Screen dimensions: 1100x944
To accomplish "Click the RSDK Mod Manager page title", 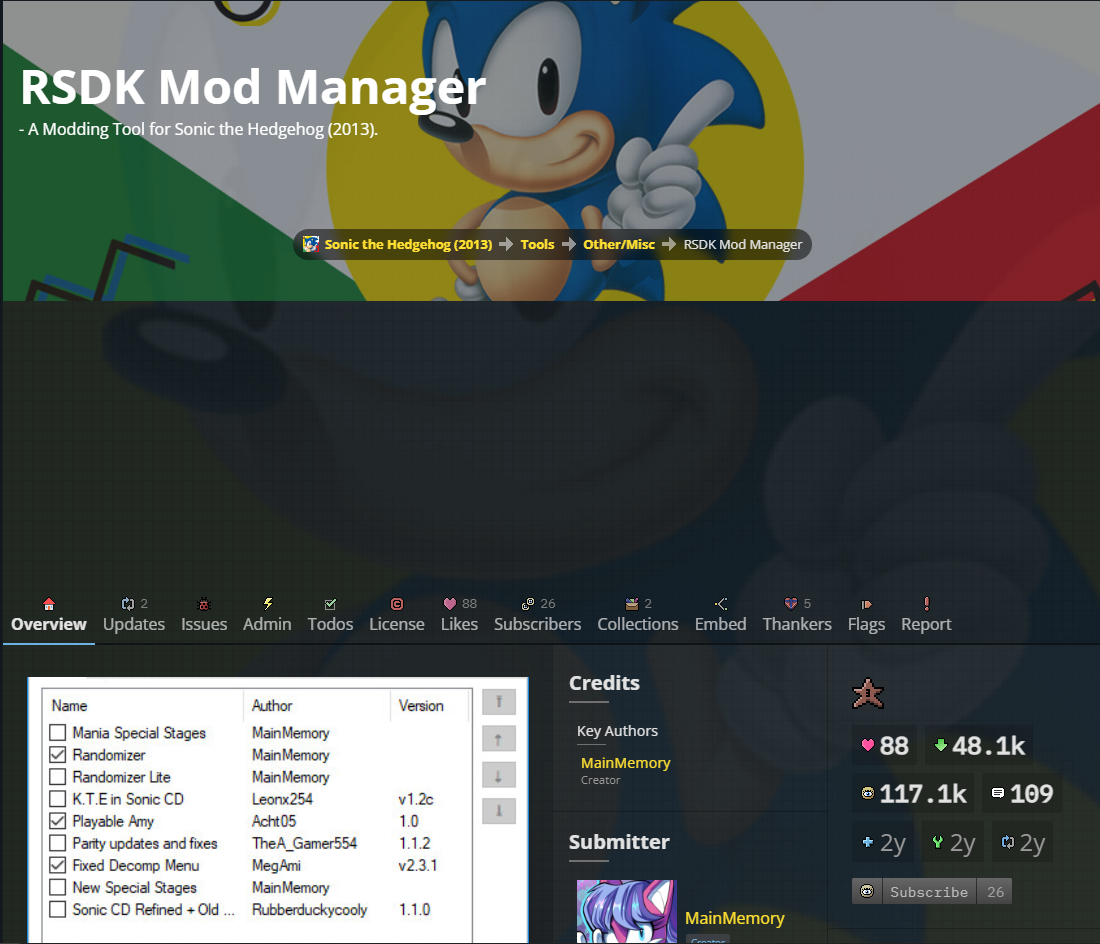I will pyautogui.click(x=253, y=87).
